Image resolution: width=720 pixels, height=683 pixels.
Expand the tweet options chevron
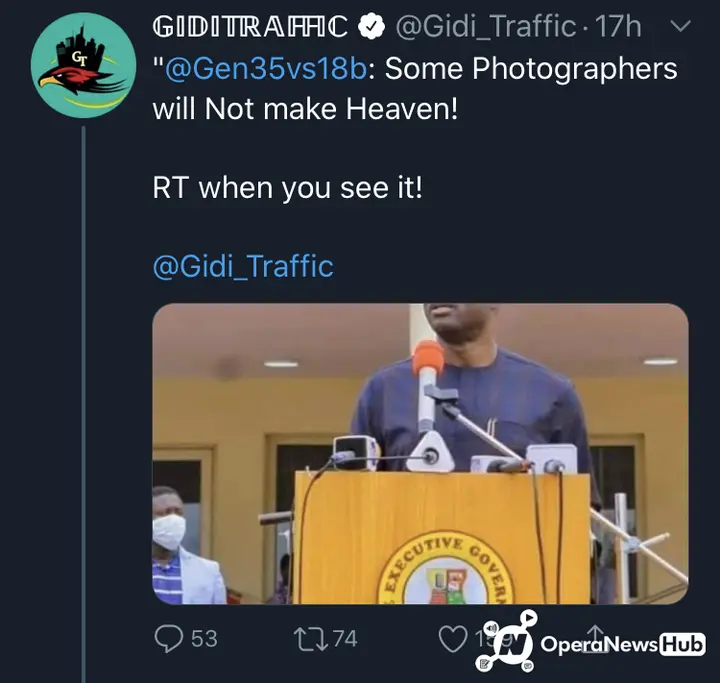tap(680, 26)
